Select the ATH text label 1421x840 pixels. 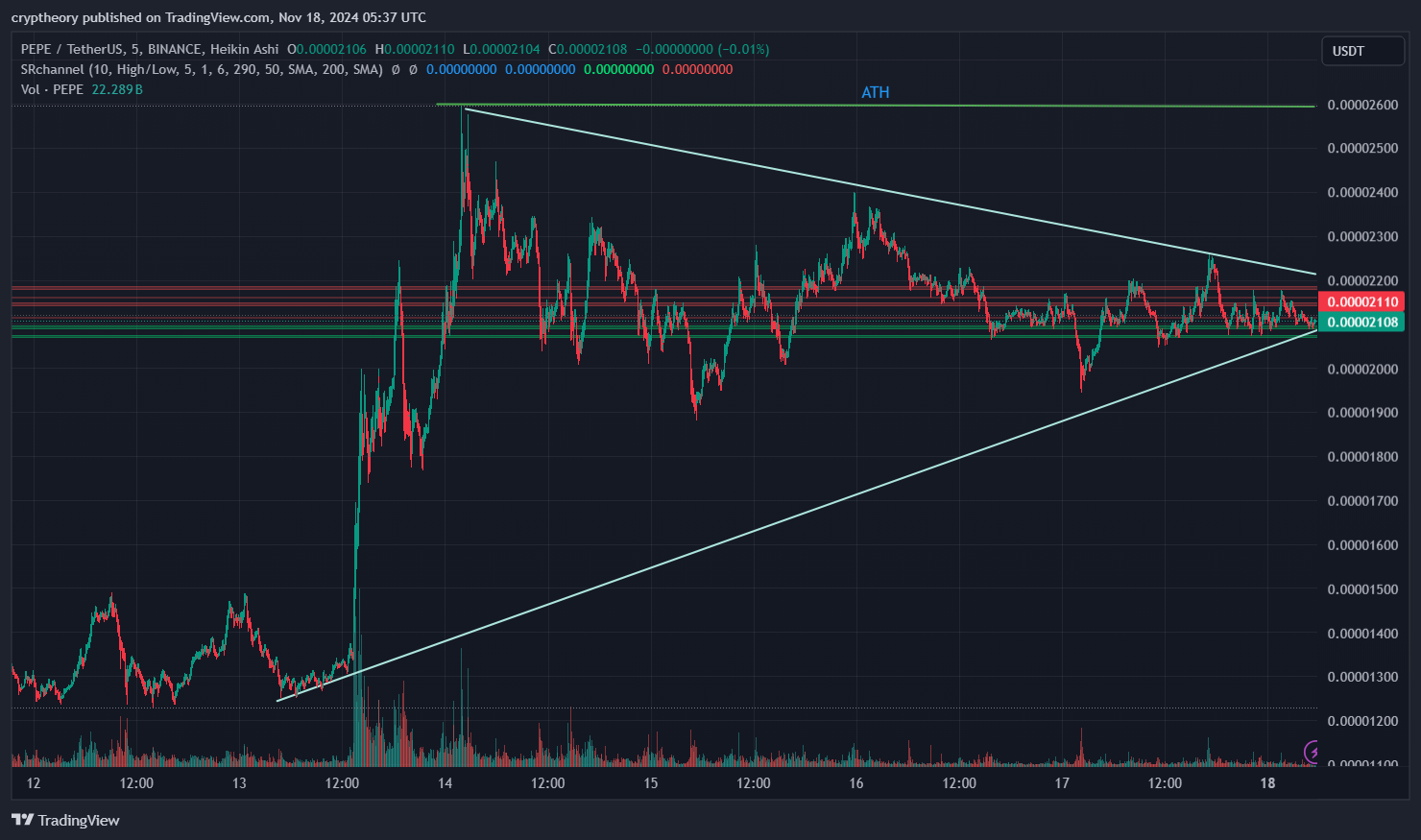click(876, 92)
